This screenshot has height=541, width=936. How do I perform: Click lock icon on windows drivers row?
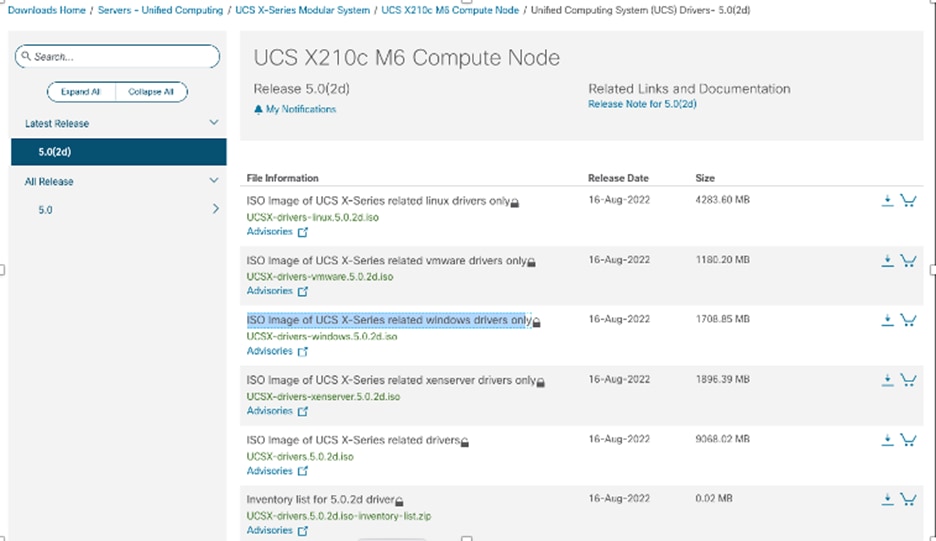pyautogui.click(x=536, y=322)
